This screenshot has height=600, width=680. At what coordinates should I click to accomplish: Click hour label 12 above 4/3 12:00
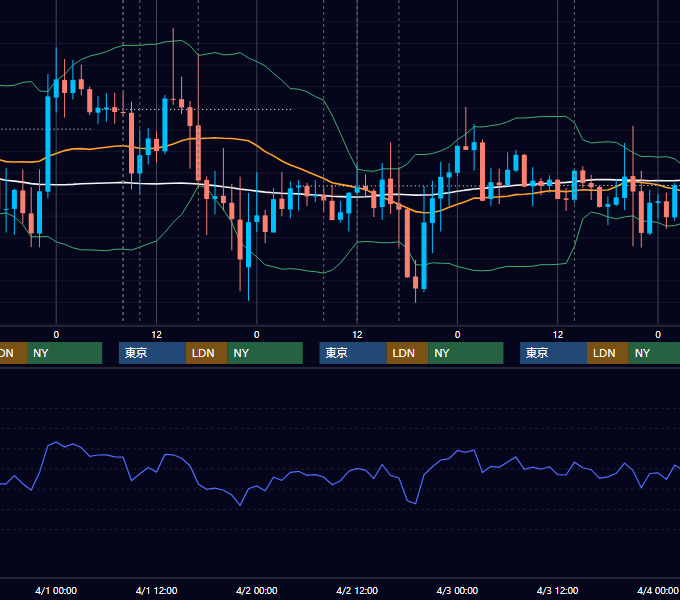pyautogui.click(x=558, y=335)
